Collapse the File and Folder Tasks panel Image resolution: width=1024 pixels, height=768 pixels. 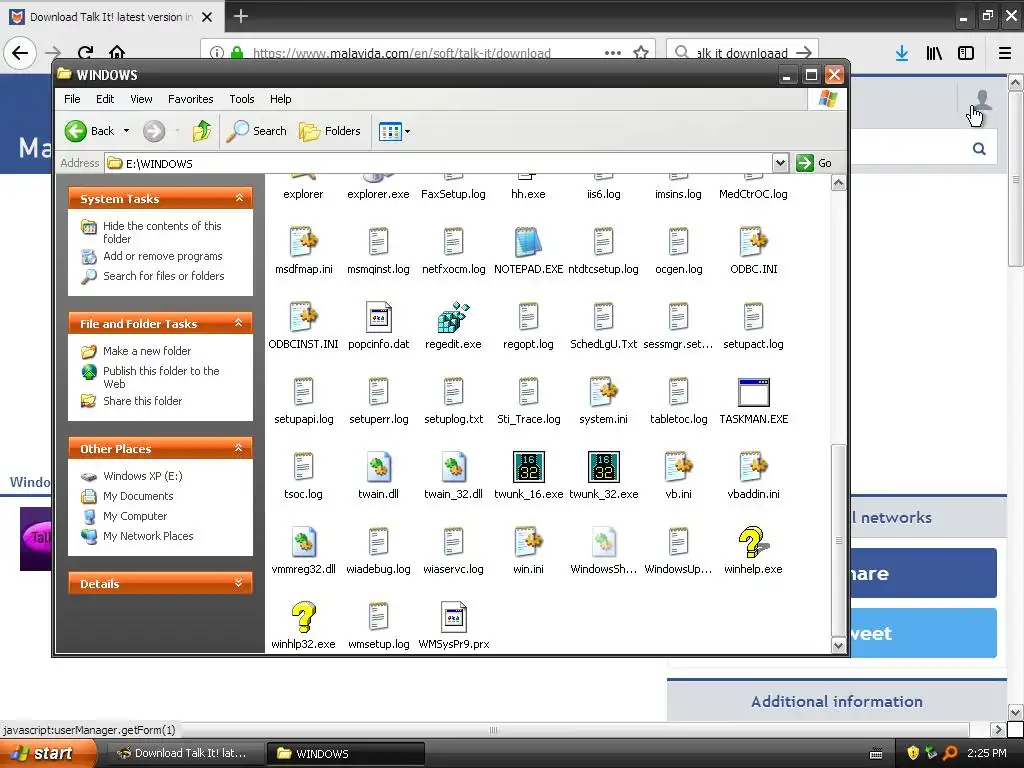pyautogui.click(x=239, y=323)
